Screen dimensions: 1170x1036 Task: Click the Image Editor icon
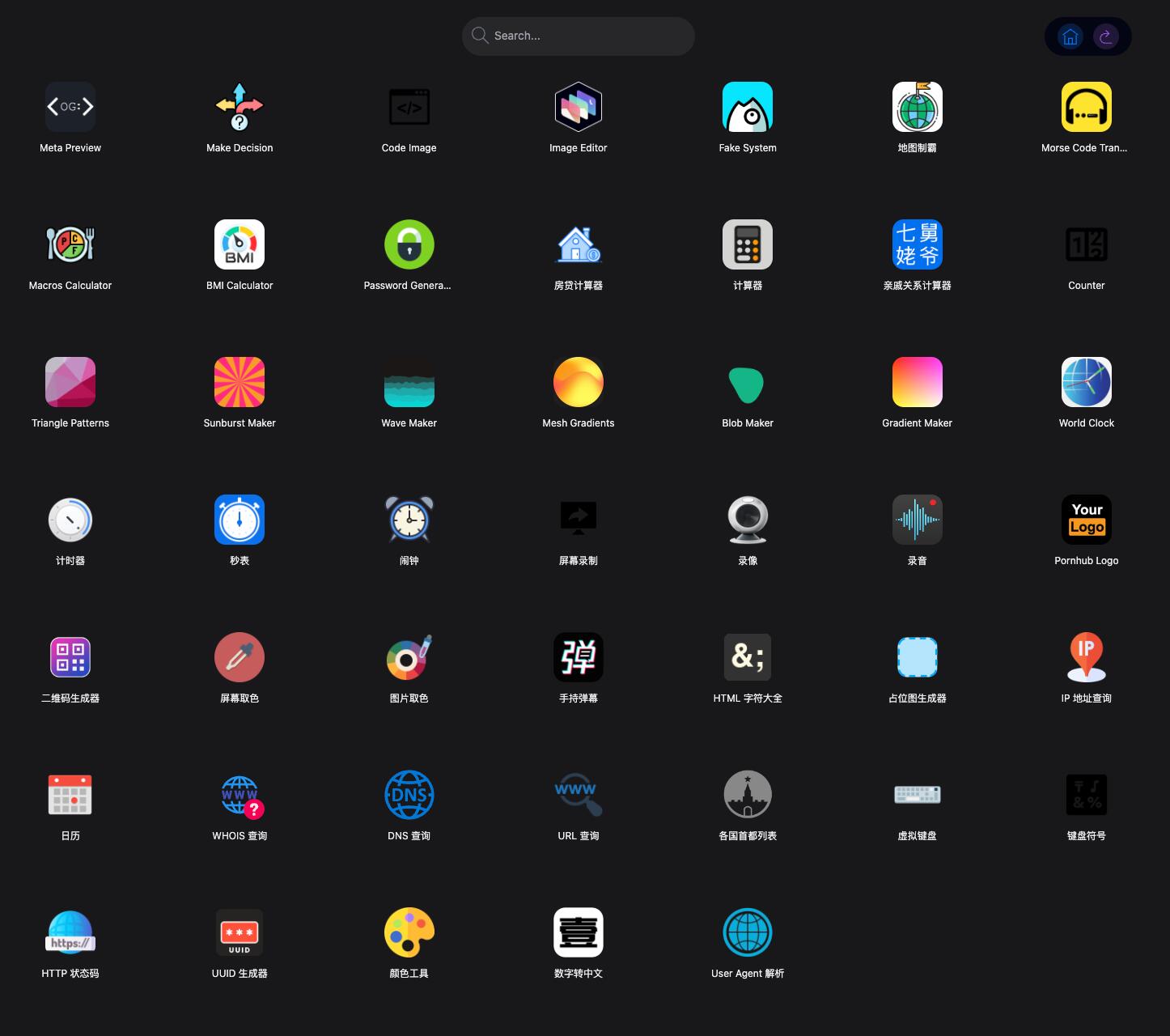[578, 108]
